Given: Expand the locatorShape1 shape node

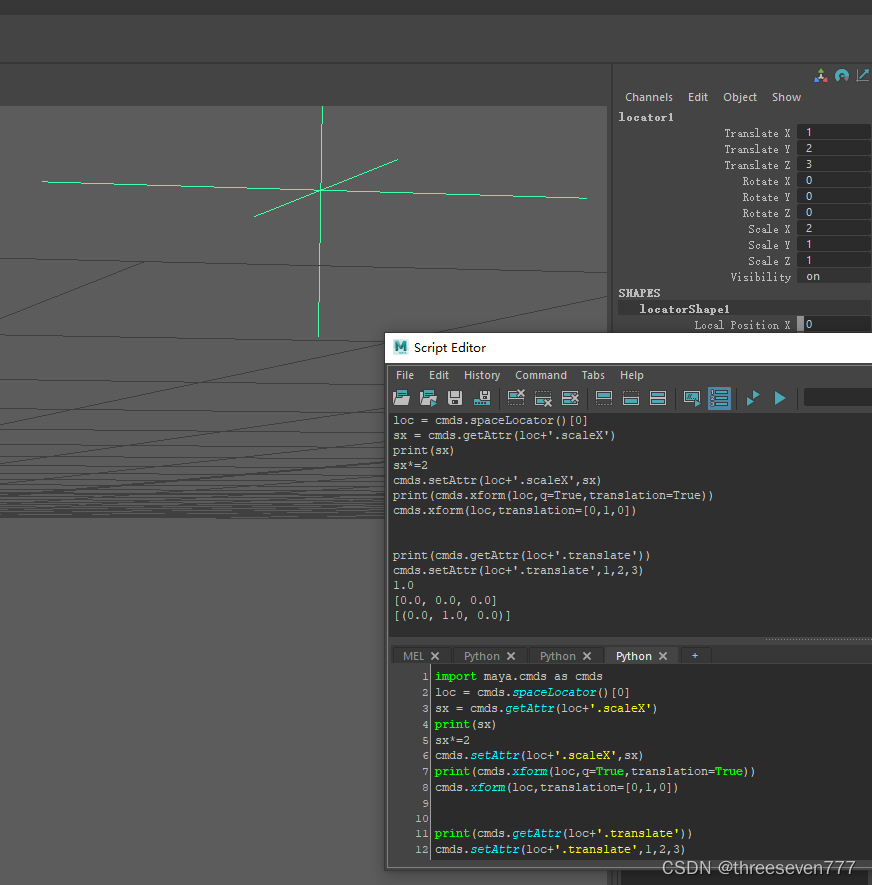Looking at the screenshot, I should pyautogui.click(x=684, y=309).
